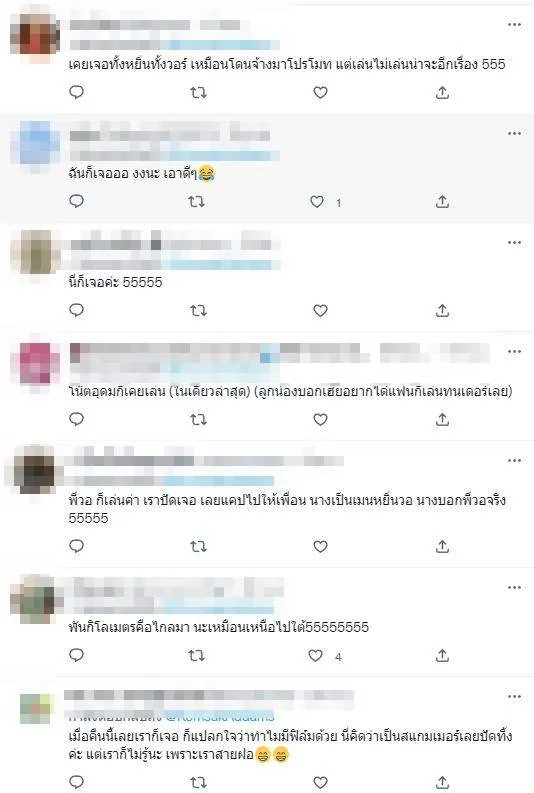Open blue handle link above เมื่อคืนนี้ tweet
The height and width of the screenshot is (793, 534).
(x=220, y=716)
